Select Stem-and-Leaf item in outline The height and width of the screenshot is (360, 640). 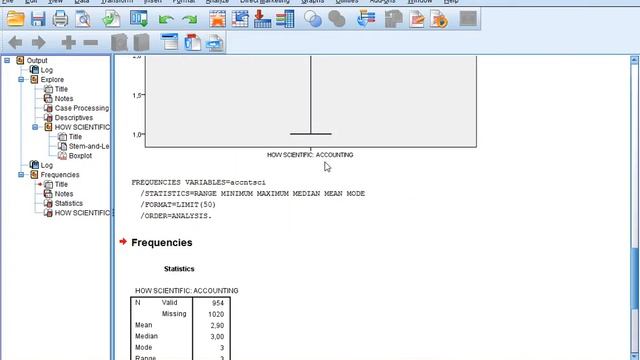pos(89,146)
